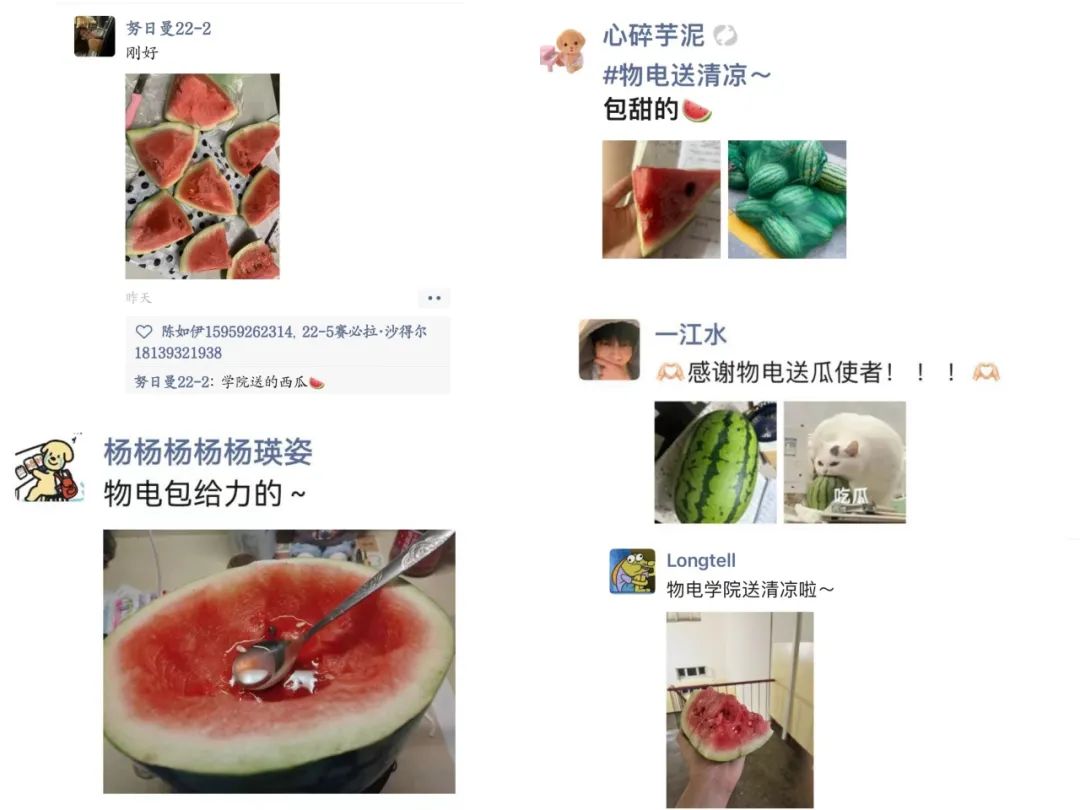View the hand-held watermelon slice photo by 心碎芋泥

[661, 200]
